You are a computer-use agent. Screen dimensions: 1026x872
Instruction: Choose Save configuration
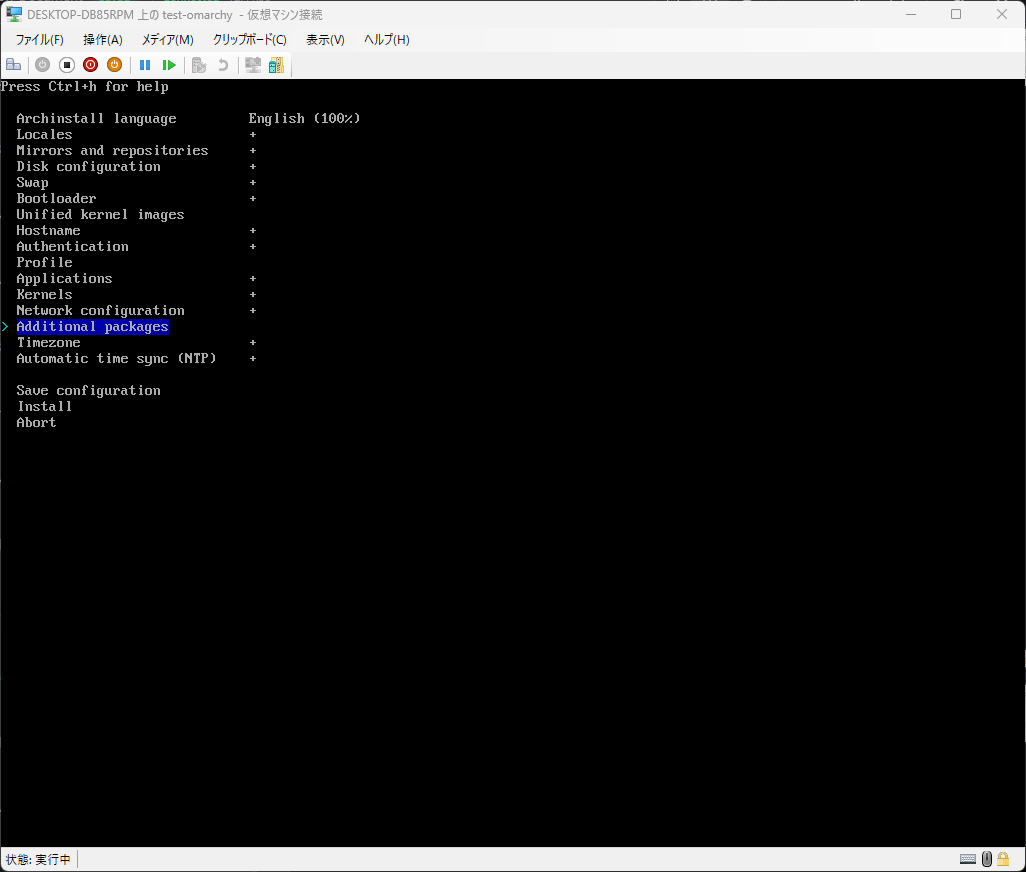tap(88, 391)
